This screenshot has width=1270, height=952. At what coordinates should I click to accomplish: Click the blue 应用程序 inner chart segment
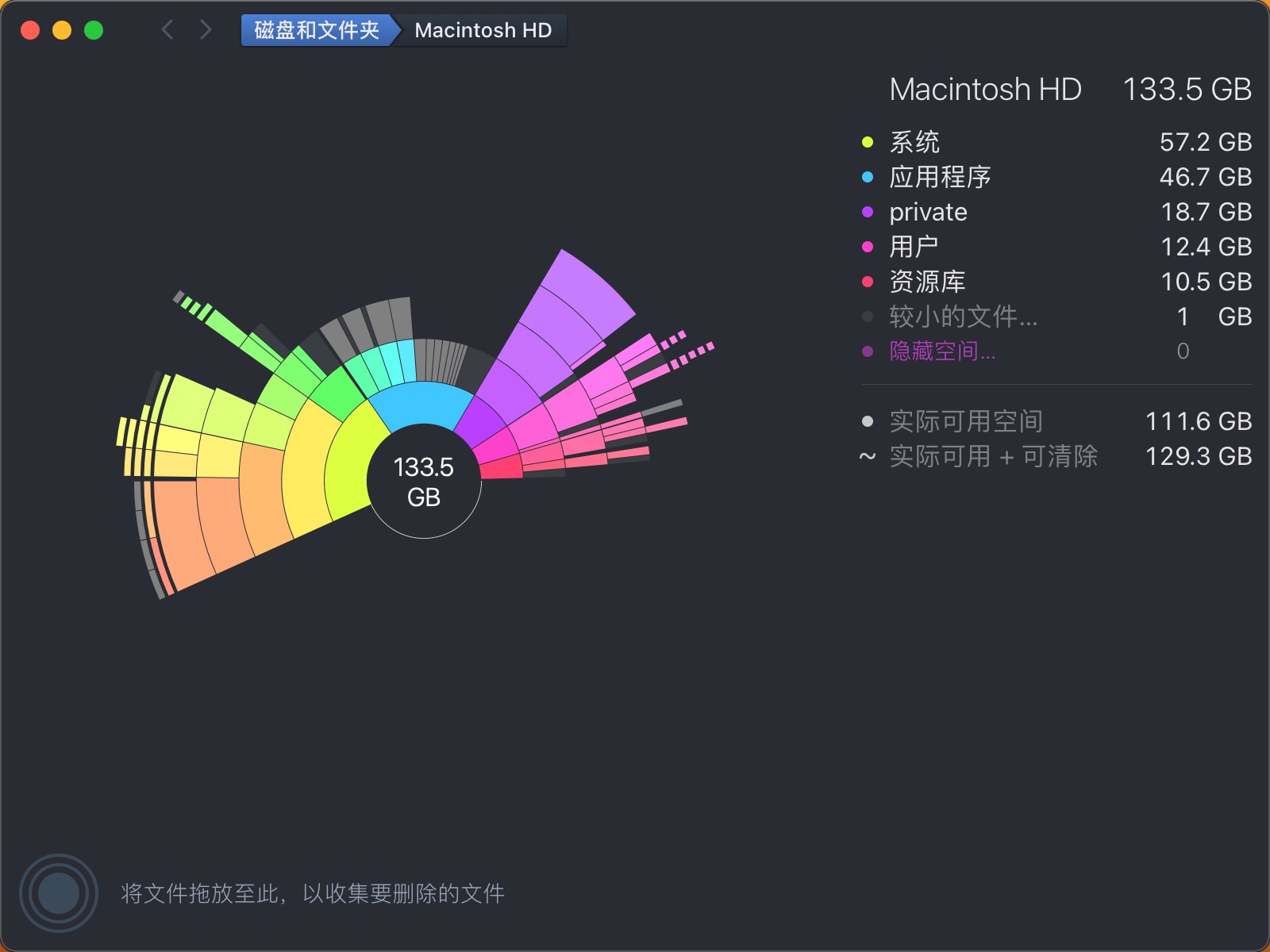(x=421, y=405)
